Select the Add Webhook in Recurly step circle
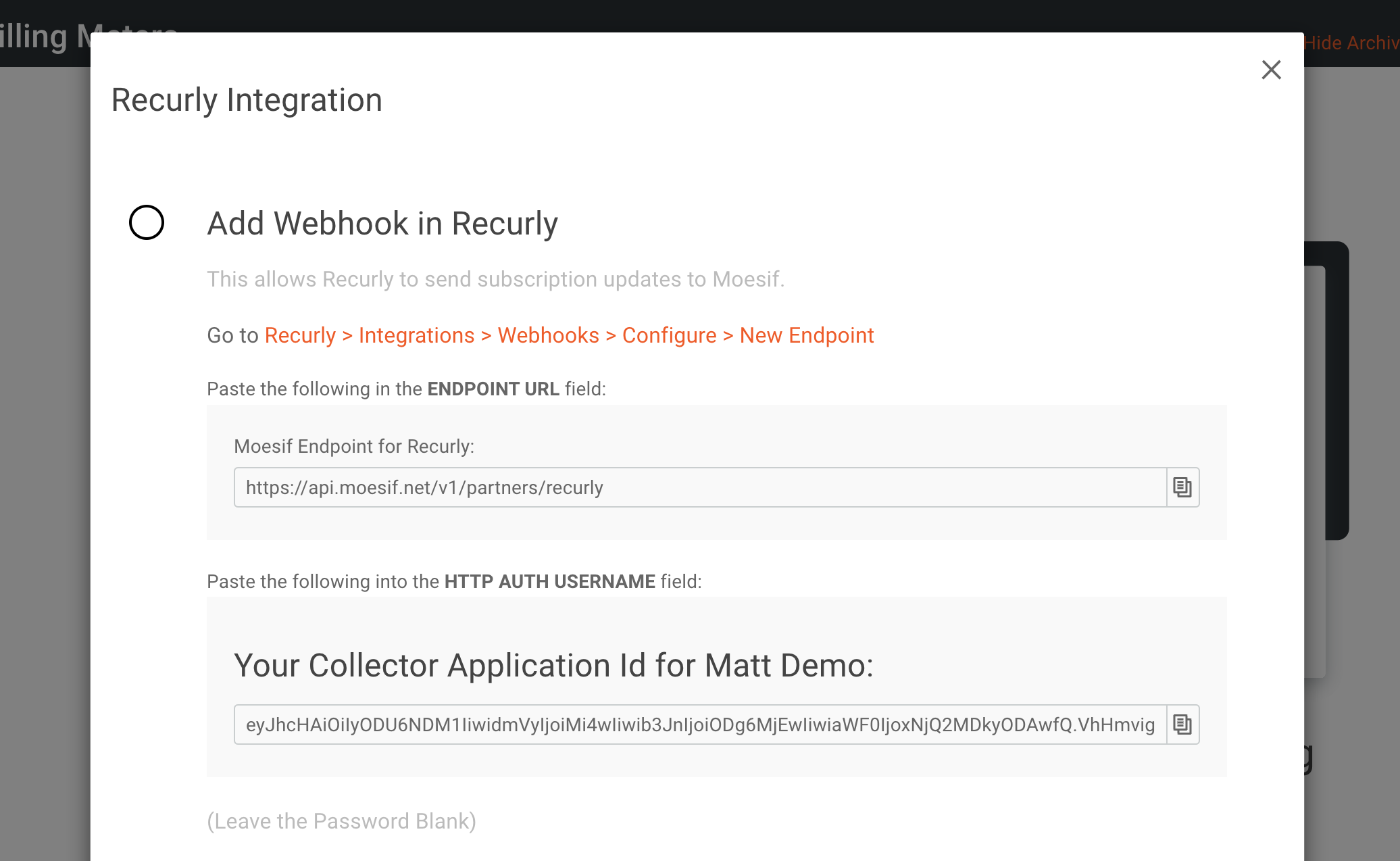 (147, 222)
